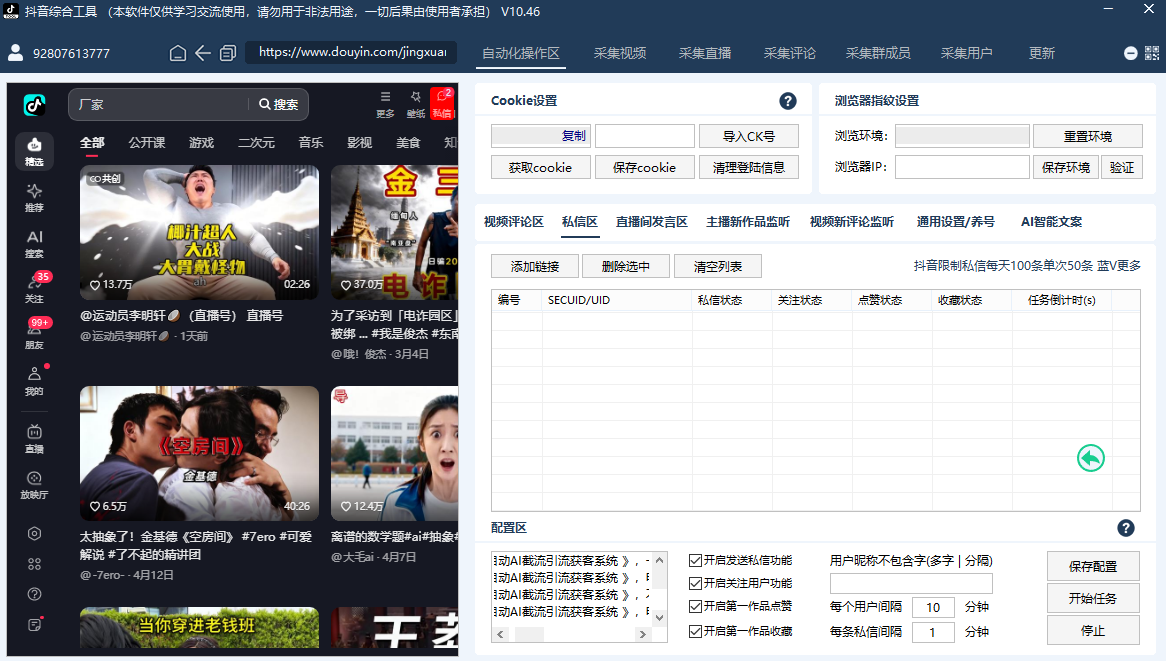Click the green back-arrow circle icon
This screenshot has width=1166, height=661.
point(1091,458)
